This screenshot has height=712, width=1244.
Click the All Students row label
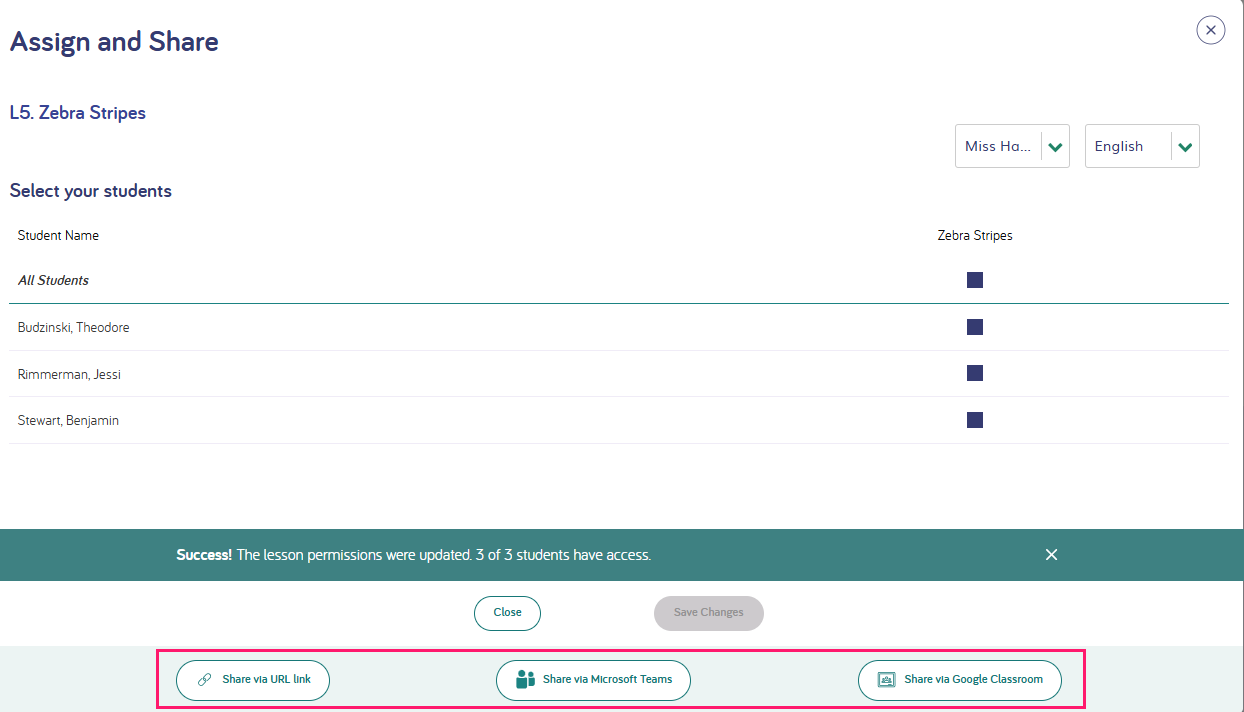coord(53,280)
